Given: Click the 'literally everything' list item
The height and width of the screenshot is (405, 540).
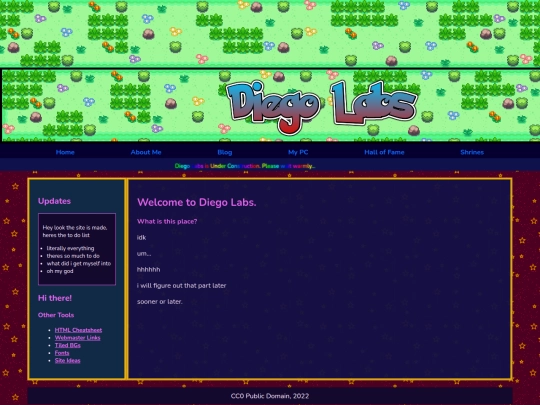Looking at the screenshot, I should pyautogui.click(x=70, y=248).
